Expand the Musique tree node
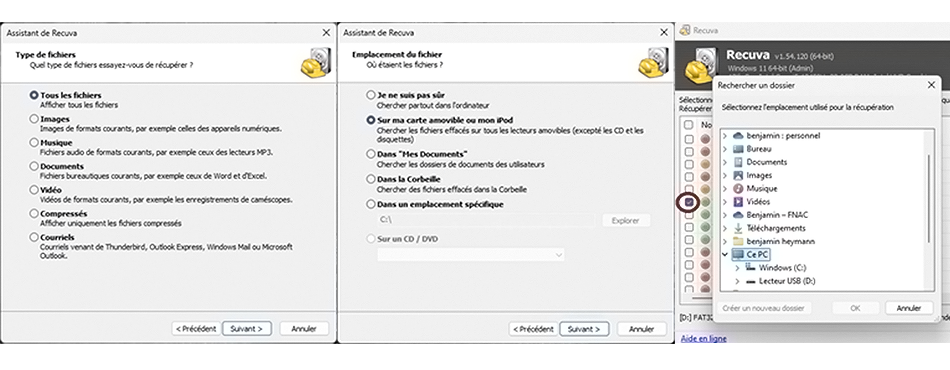The image size is (950, 370). pos(725,188)
